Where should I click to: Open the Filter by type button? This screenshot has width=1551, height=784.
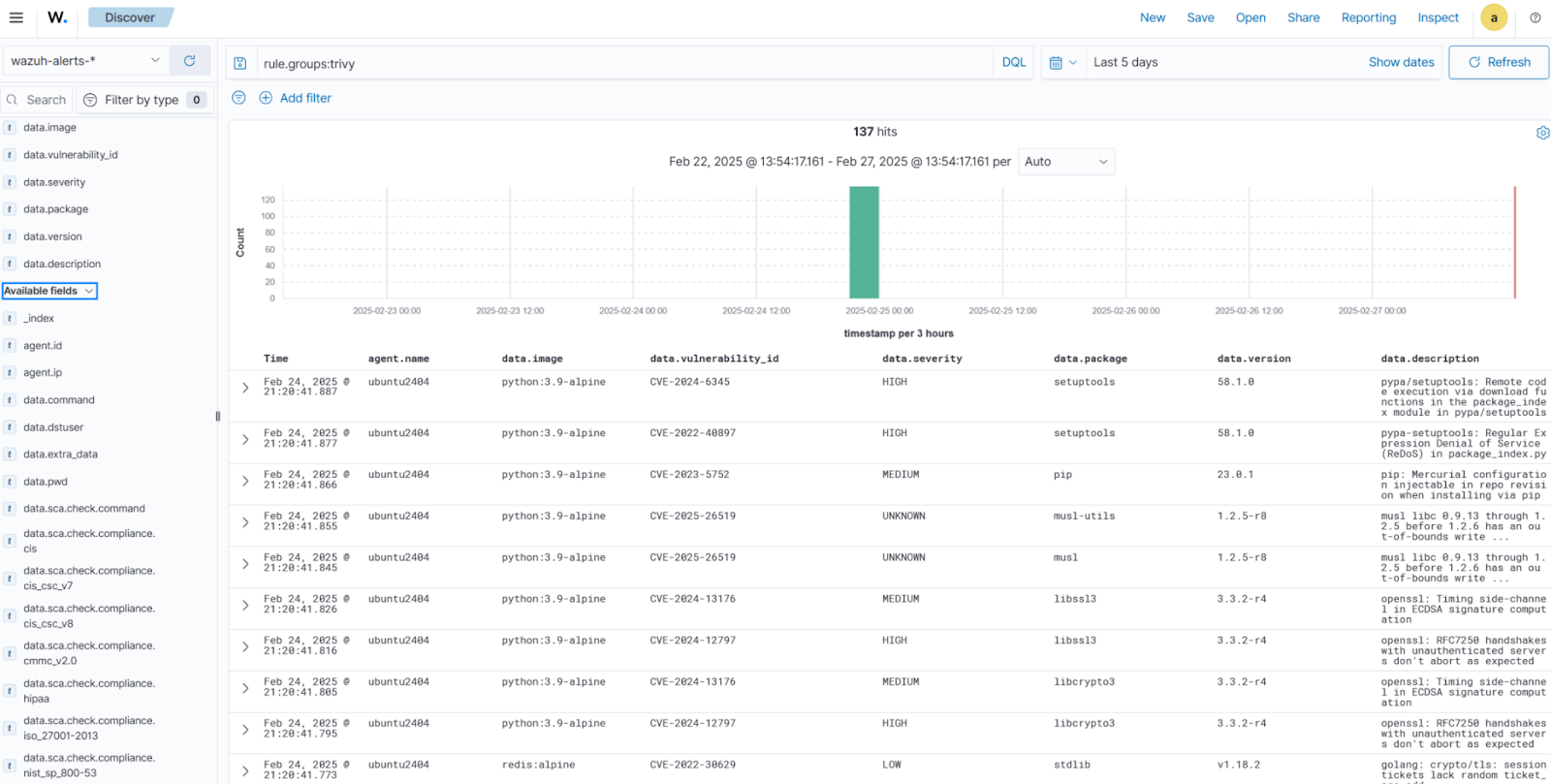[x=144, y=100]
